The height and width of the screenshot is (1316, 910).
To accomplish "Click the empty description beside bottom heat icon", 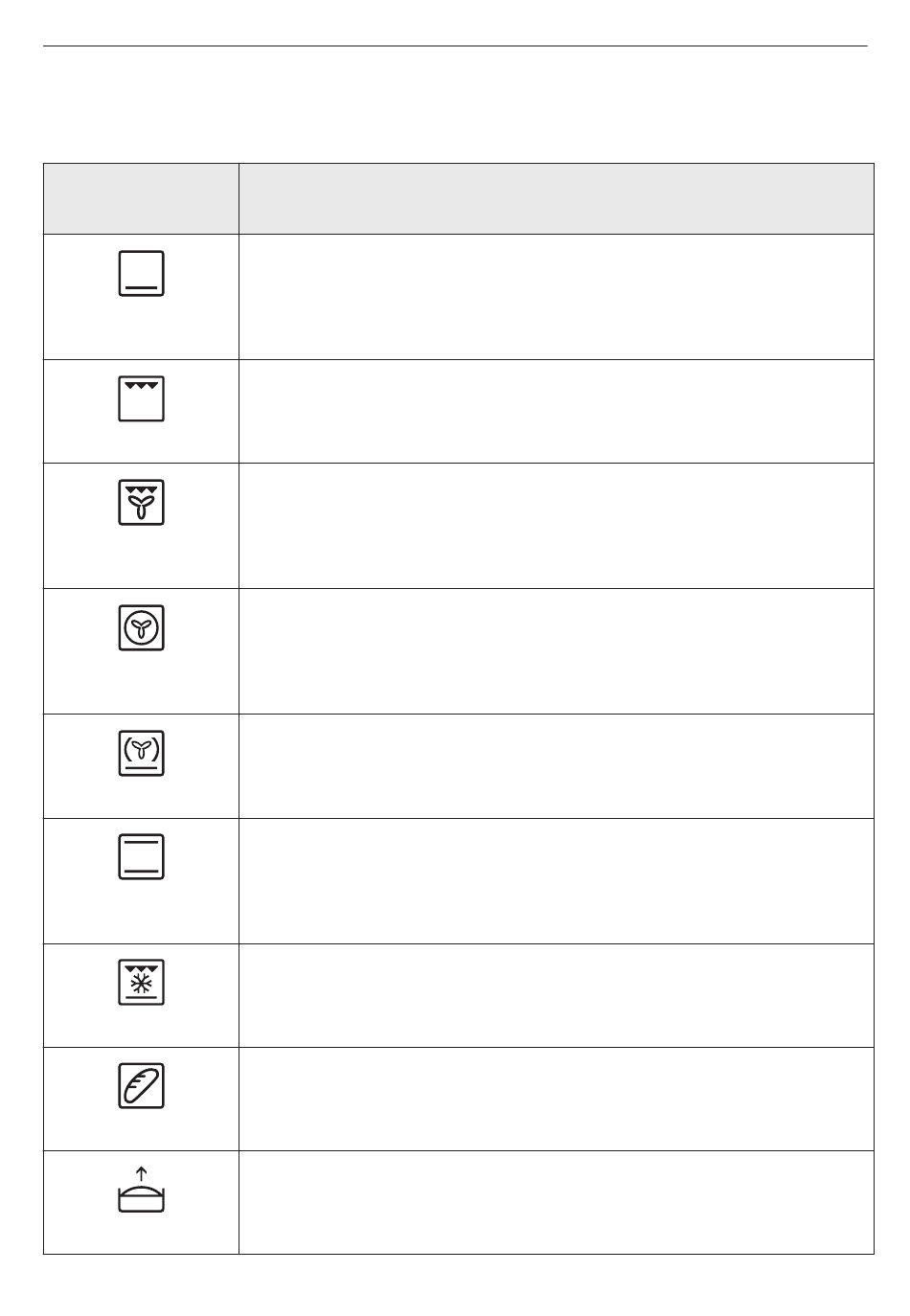I will tap(557, 297).
